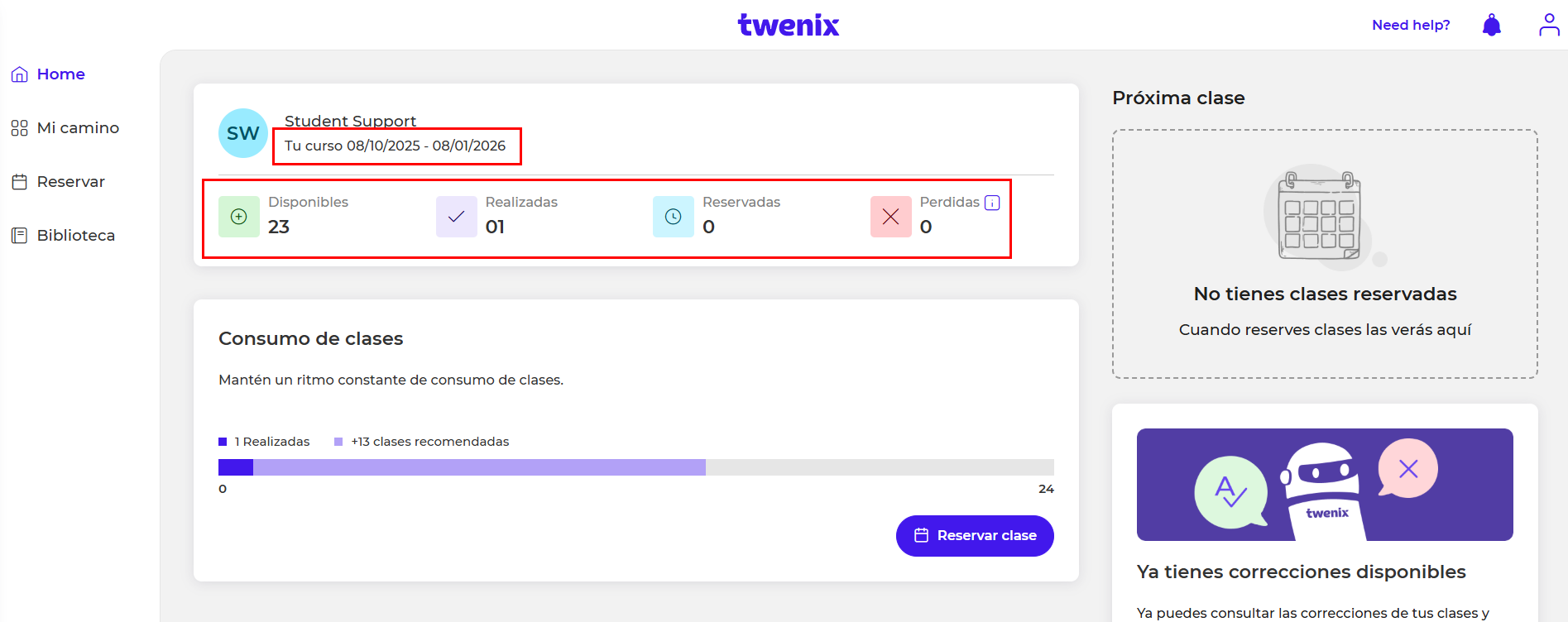Go to Home in sidebar
The height and width of the screenshot is (622, 1568).
pyautogui.click(x=60, y=74)
